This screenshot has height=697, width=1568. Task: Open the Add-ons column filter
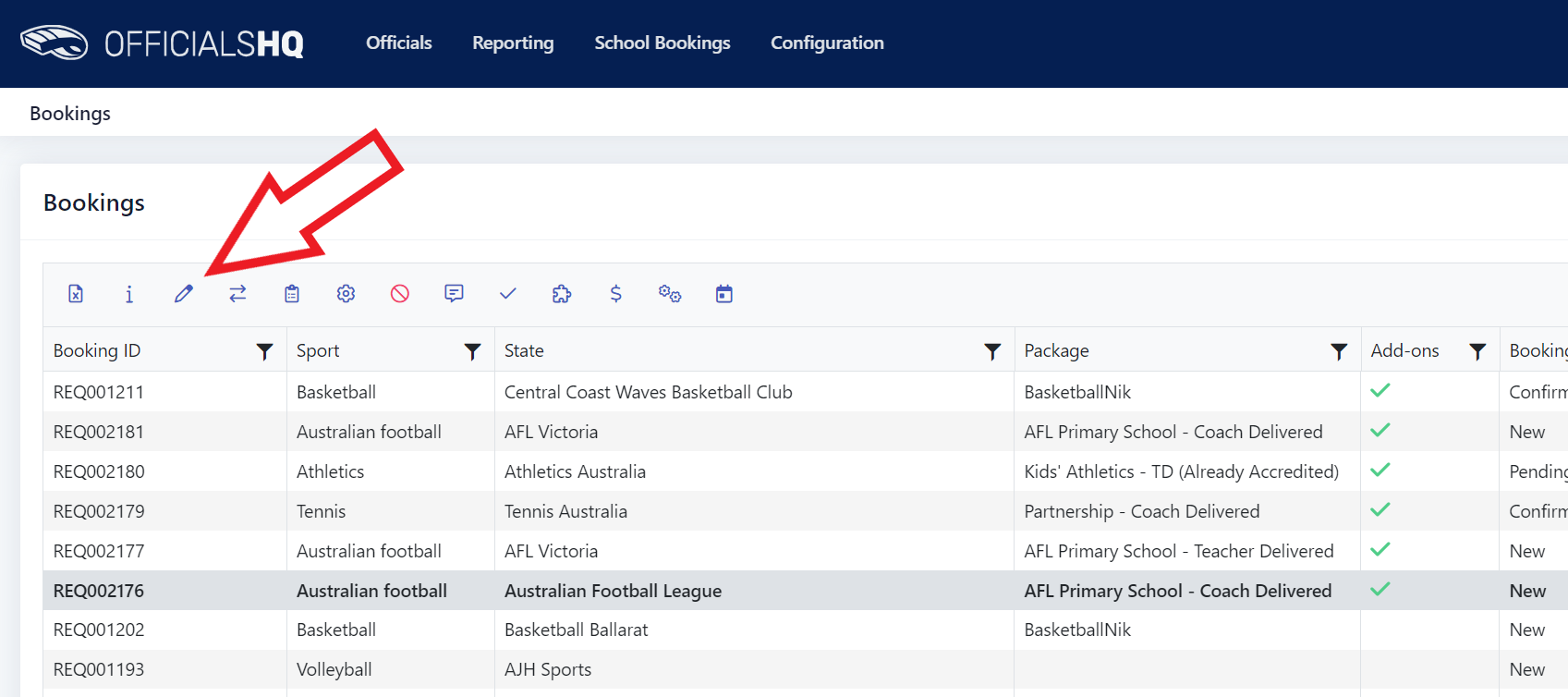coord(1477,351)
